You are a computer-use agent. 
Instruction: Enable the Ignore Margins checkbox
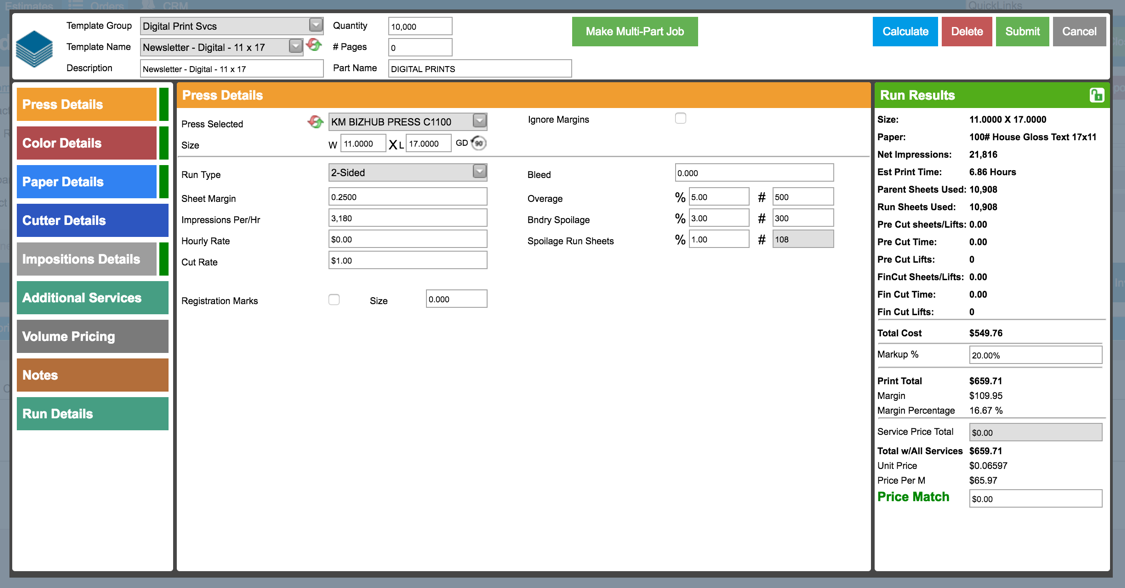(680, 119)
